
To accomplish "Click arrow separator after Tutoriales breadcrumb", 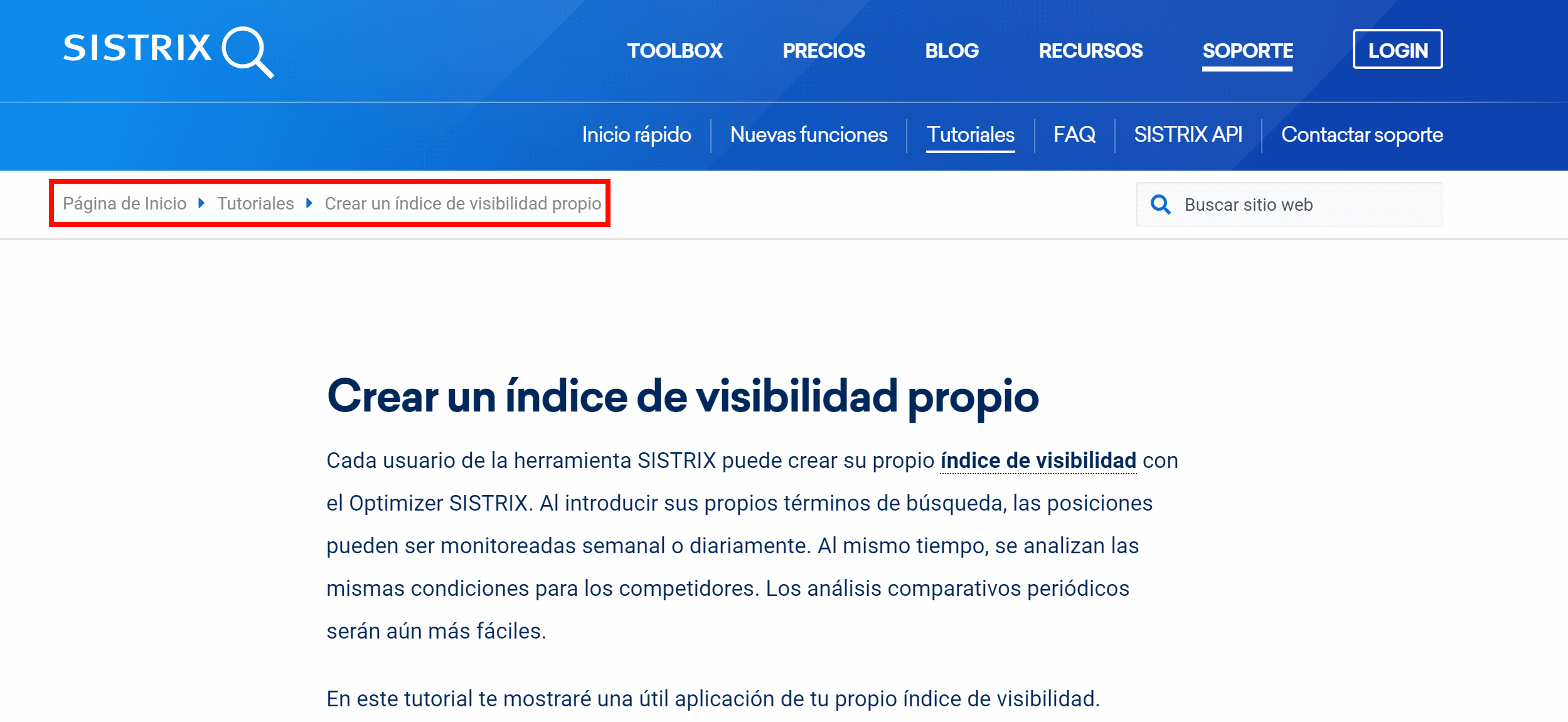I will click(x=309, y=203).
